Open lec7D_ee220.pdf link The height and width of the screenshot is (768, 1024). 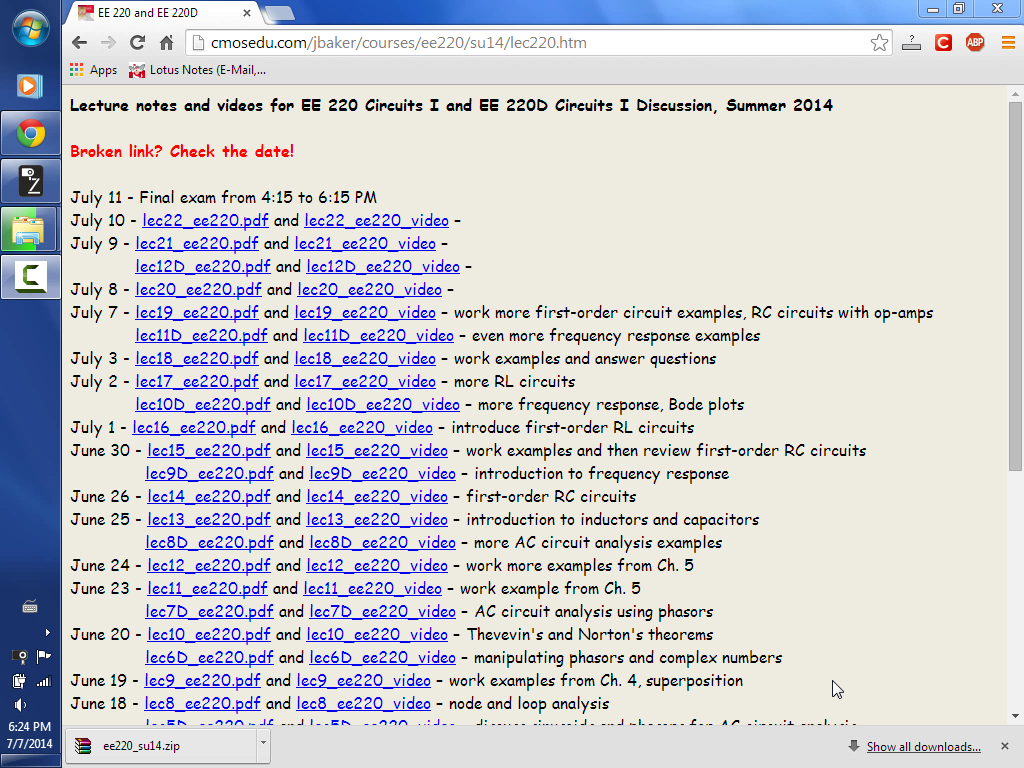210,611
